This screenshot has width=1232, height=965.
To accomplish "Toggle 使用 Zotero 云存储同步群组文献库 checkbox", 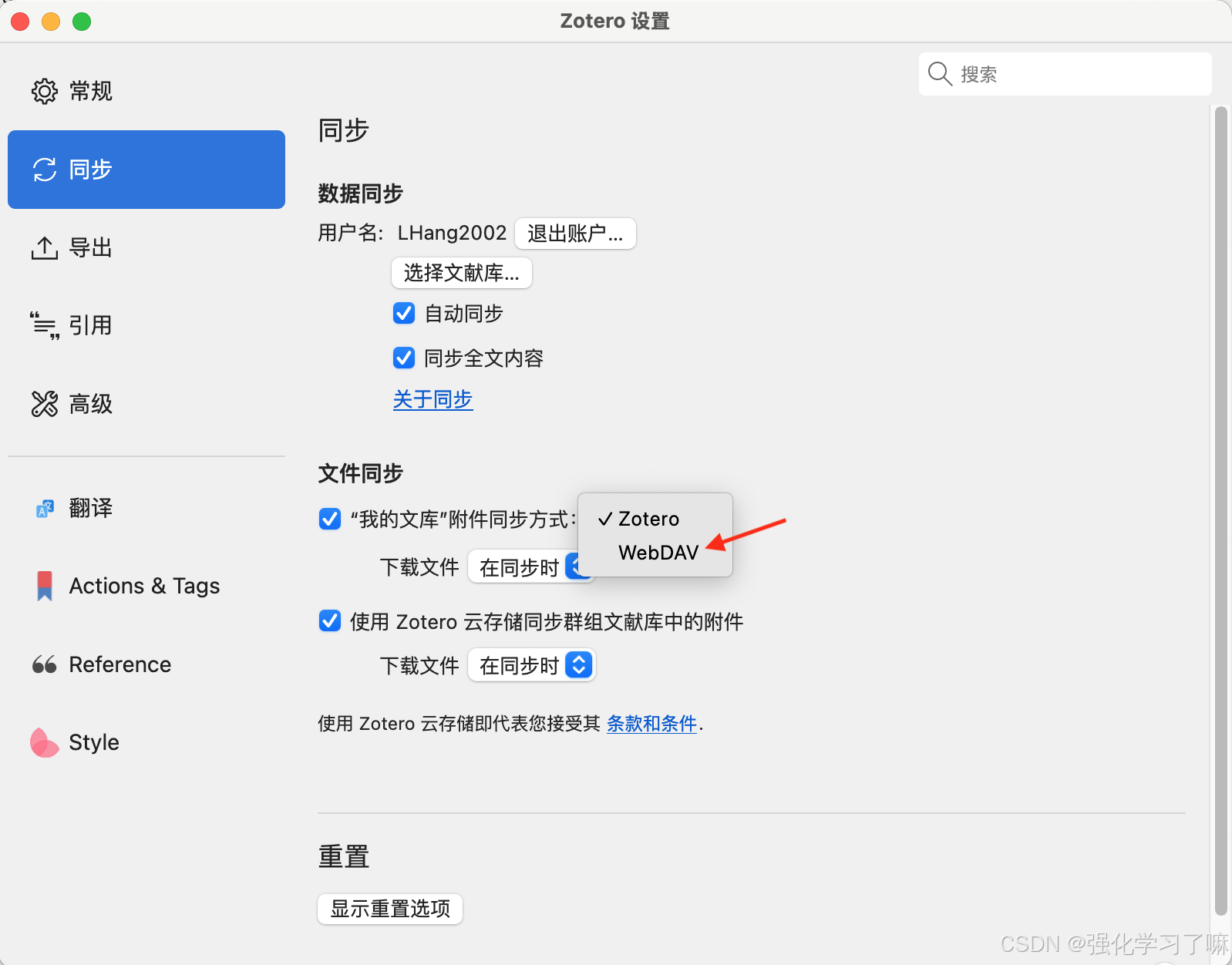I will tap(330, 620).
